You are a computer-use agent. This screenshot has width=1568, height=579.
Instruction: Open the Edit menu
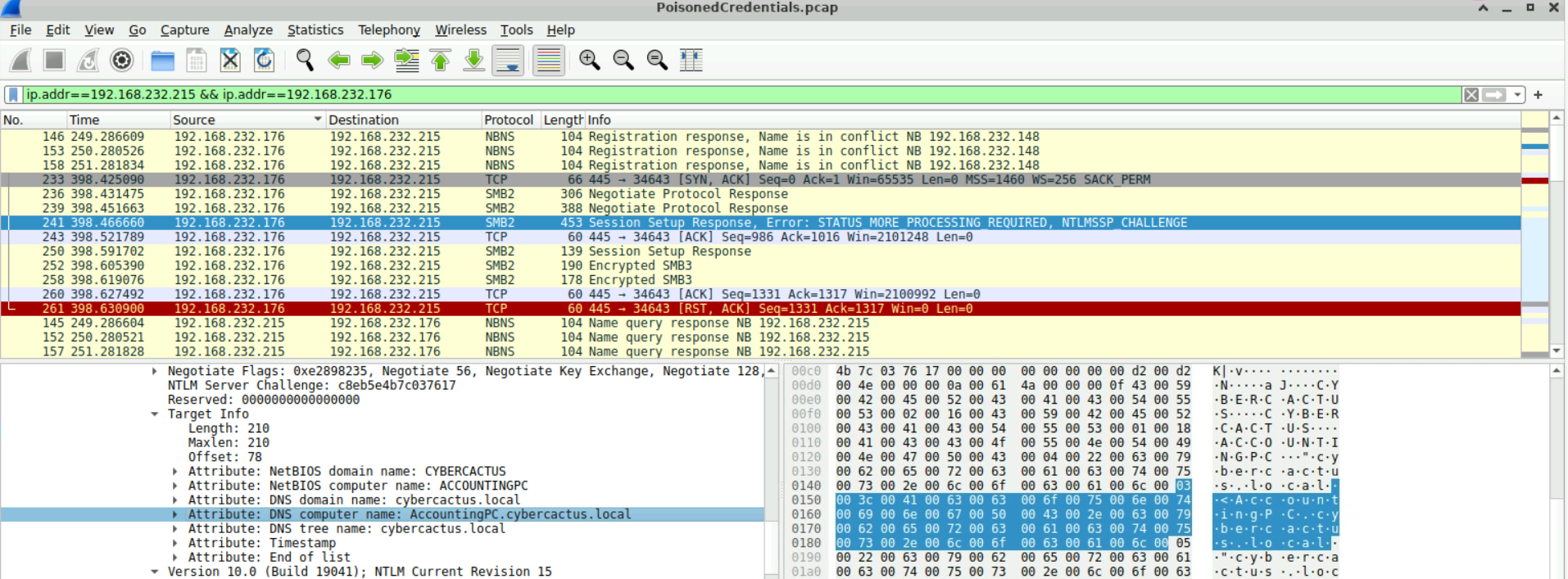pyautogui.click(x=57, y=29)
